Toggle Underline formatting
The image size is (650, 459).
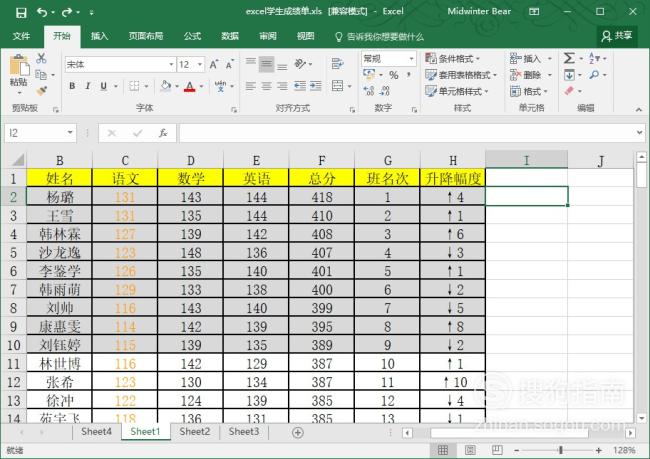coord(104,86)
